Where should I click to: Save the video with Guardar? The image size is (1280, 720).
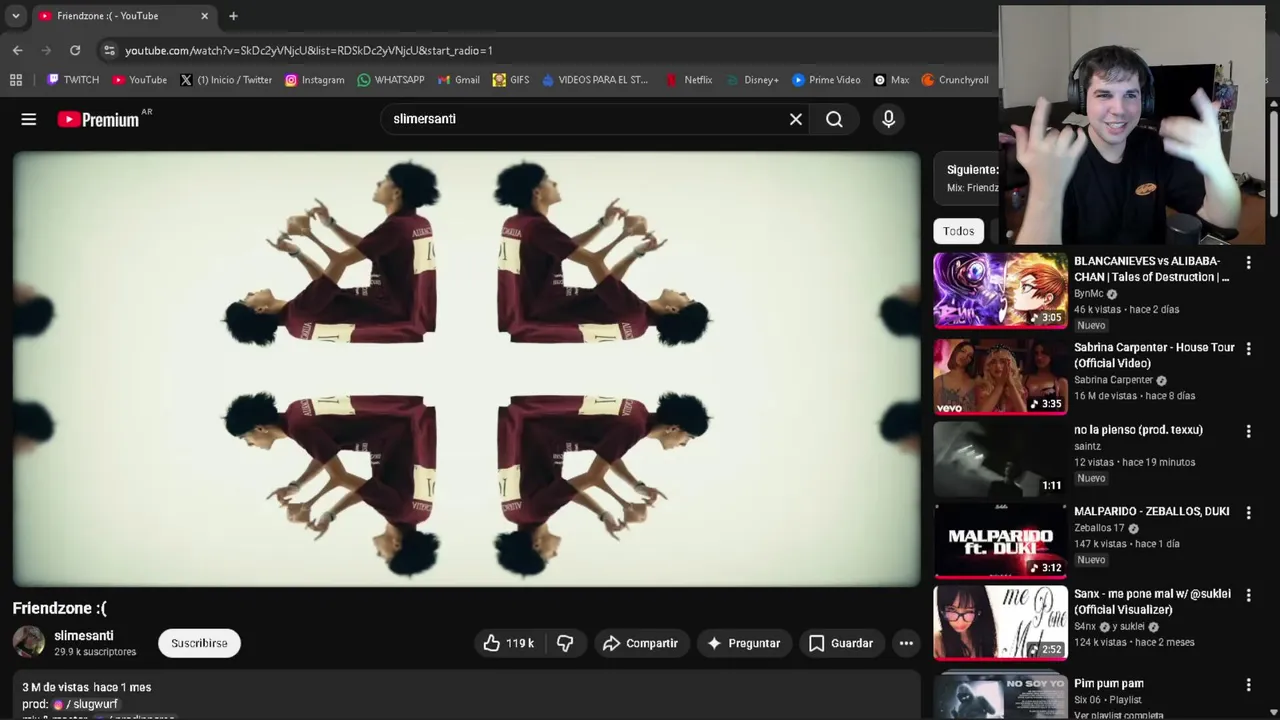tap(840, 643)
